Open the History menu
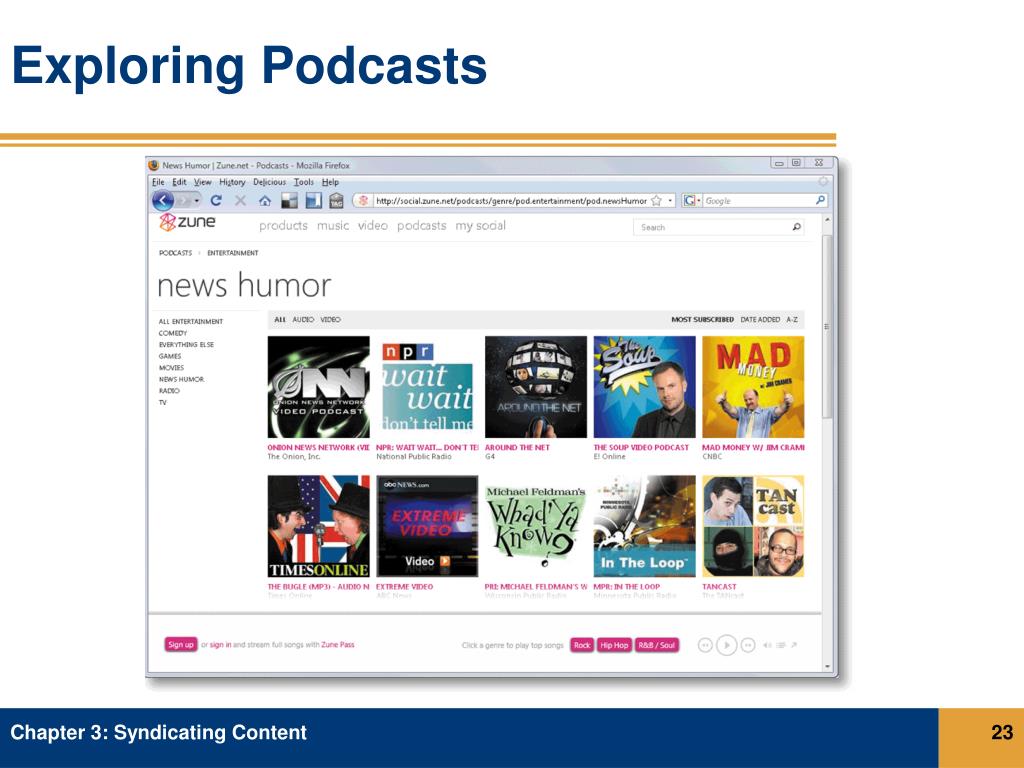 (232, 182)
